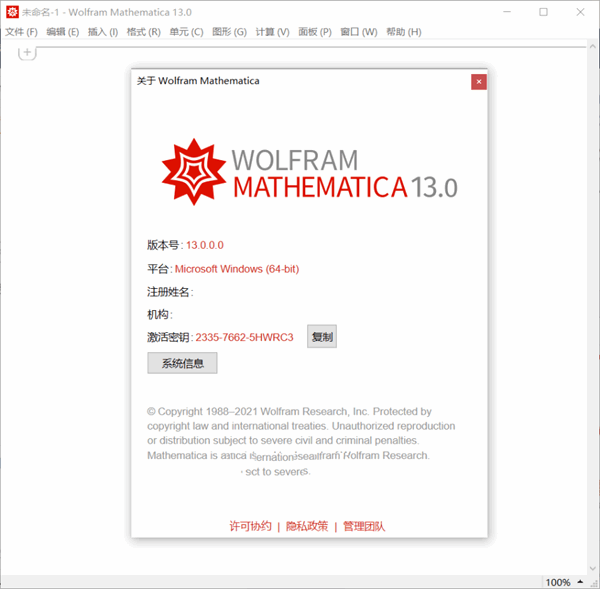Image resolution: width=600 pixels, height=589 pixels.
Task: Open the 单元 (C) menu
Action: pos(185,32)
